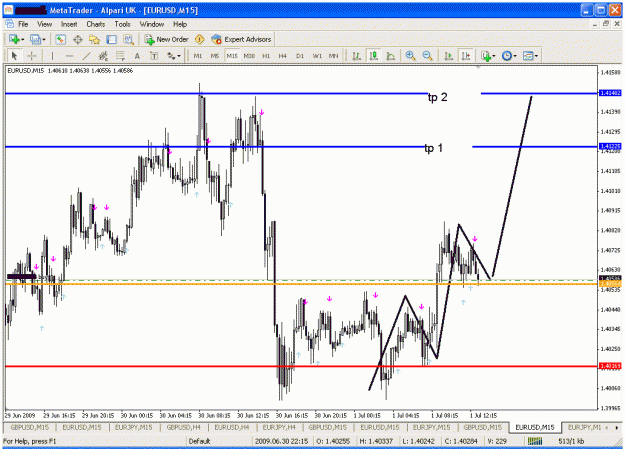Image resolution: width=625 pixels, height=449 pixels.
Task: Select the Equidistant Channel tool
Action: (103, 56)
